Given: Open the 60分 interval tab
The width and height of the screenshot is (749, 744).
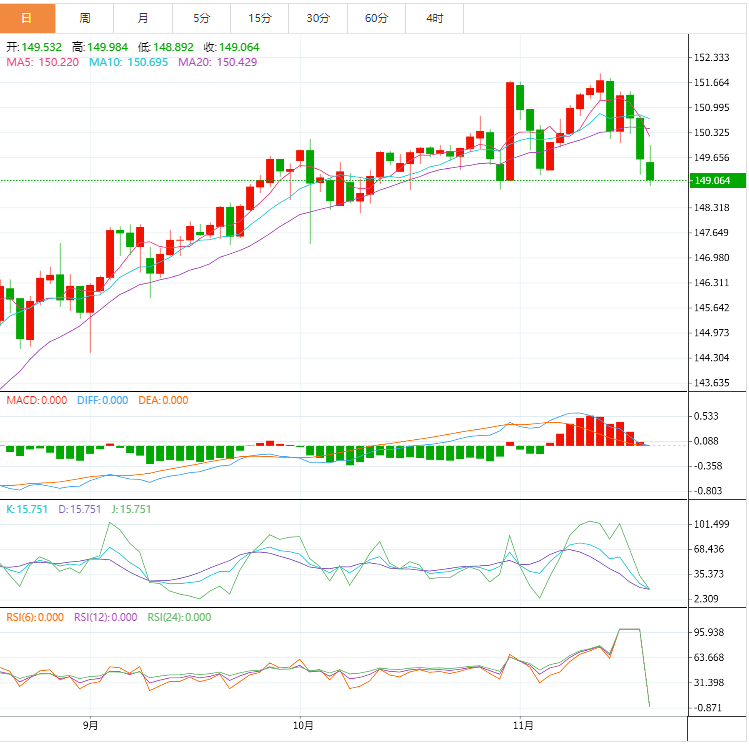Looking at the screenshot, I should [376, 18].
